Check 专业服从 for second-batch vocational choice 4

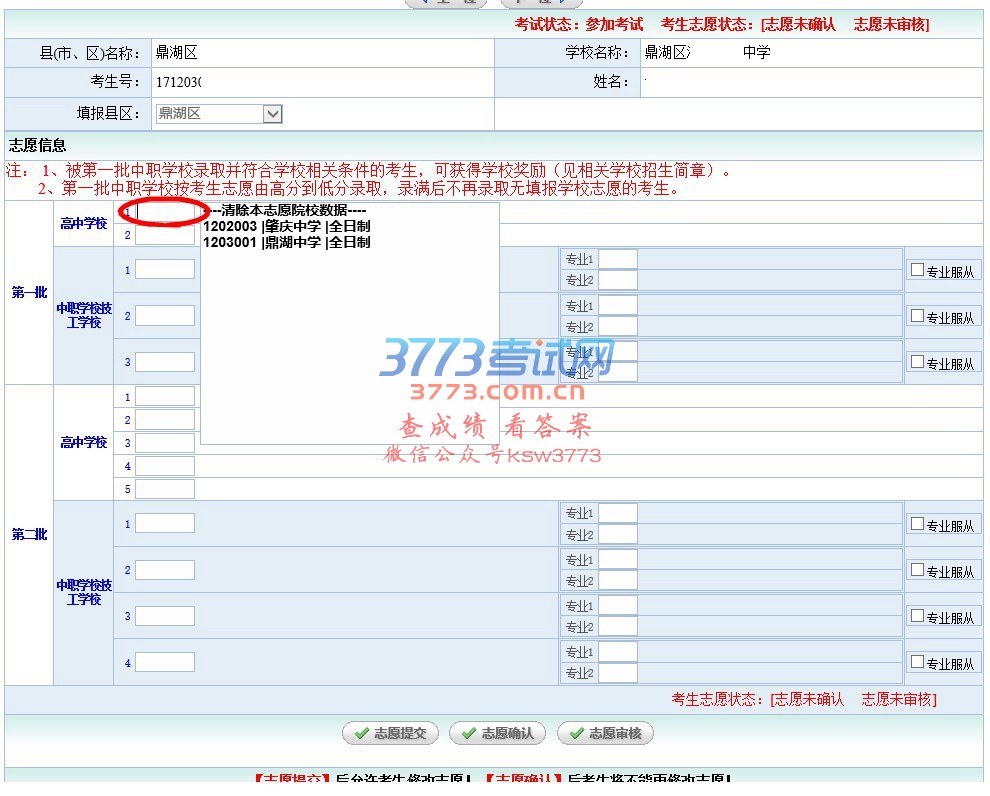[917, 662]
